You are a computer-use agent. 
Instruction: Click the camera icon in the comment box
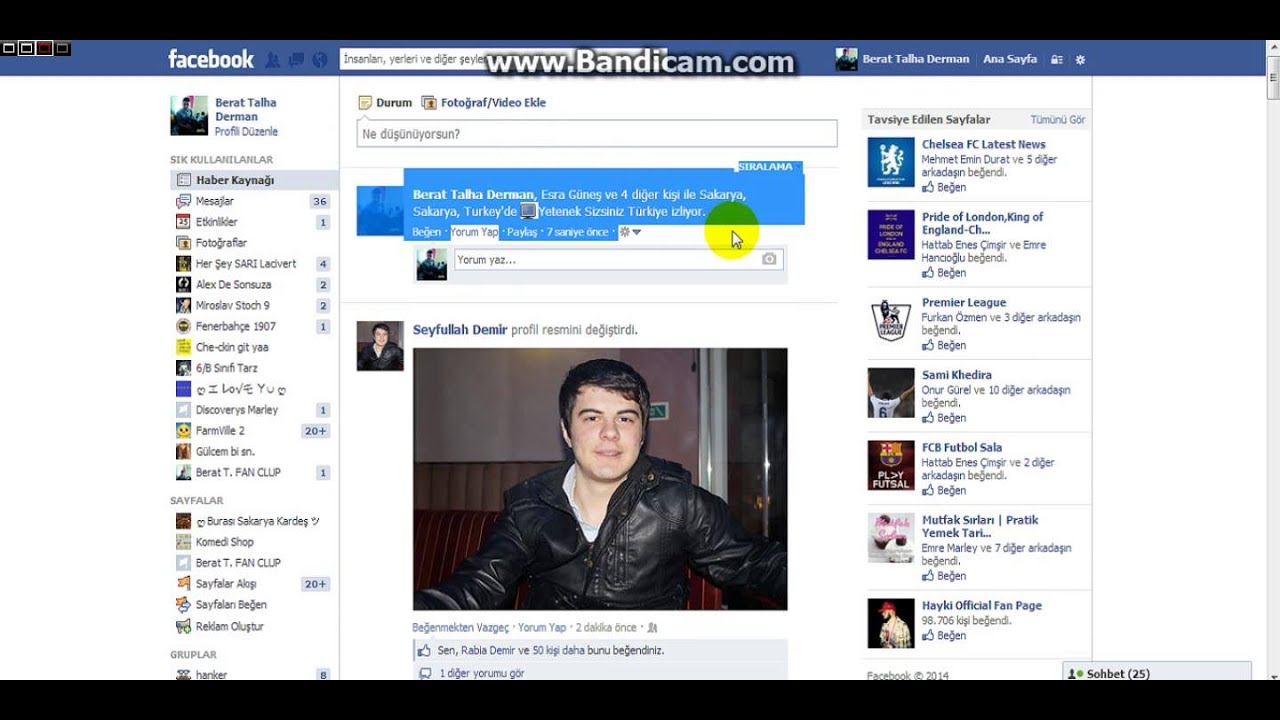point(769,260)
